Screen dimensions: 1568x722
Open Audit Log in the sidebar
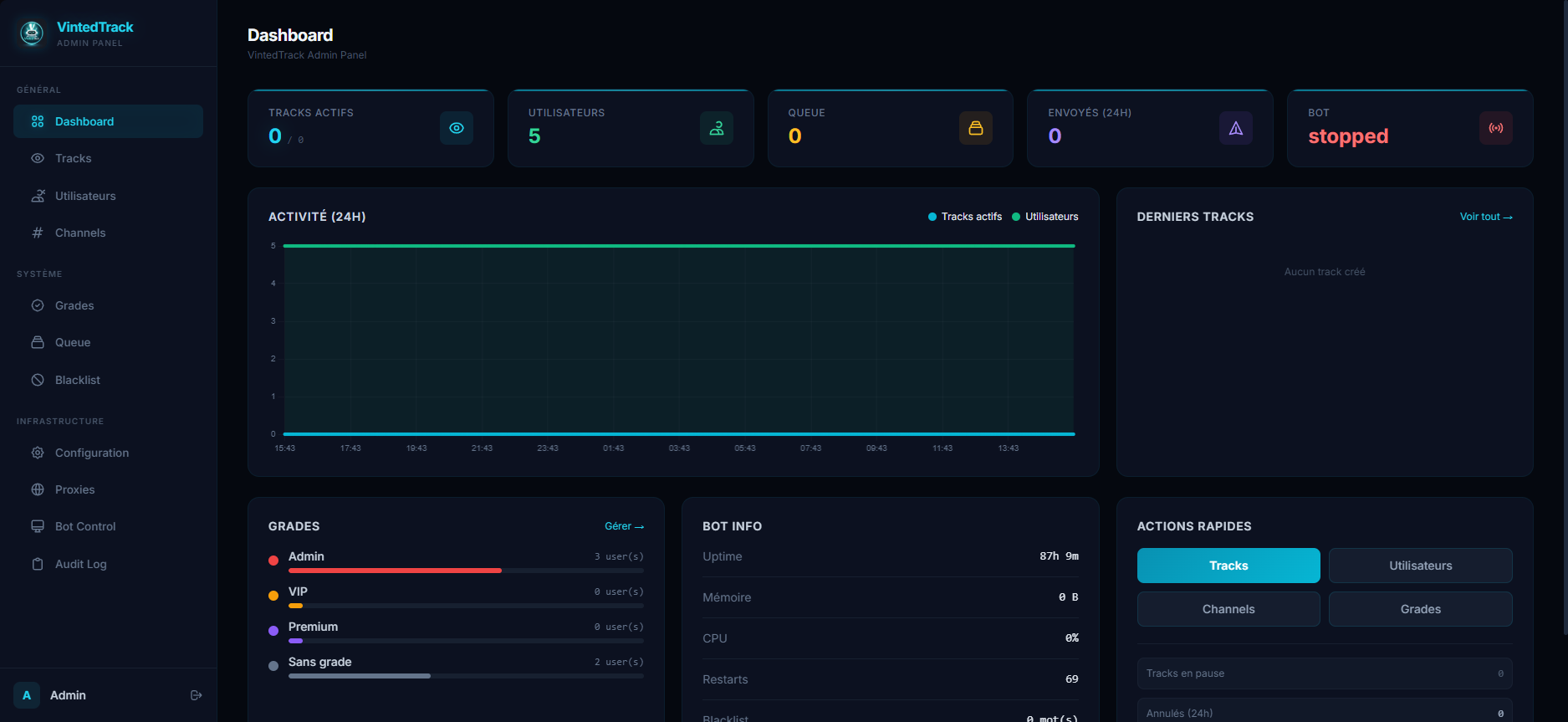(x=81, y=564)
